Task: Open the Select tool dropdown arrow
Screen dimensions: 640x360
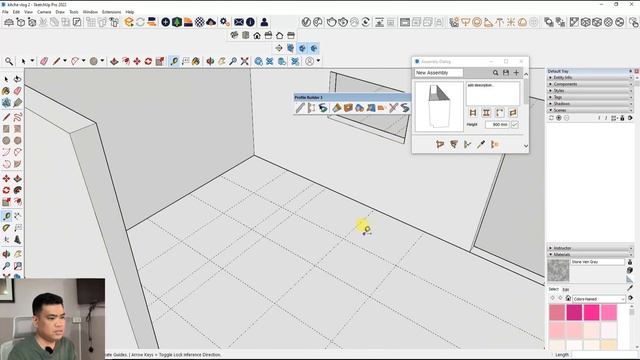Action: pos(32,61)
